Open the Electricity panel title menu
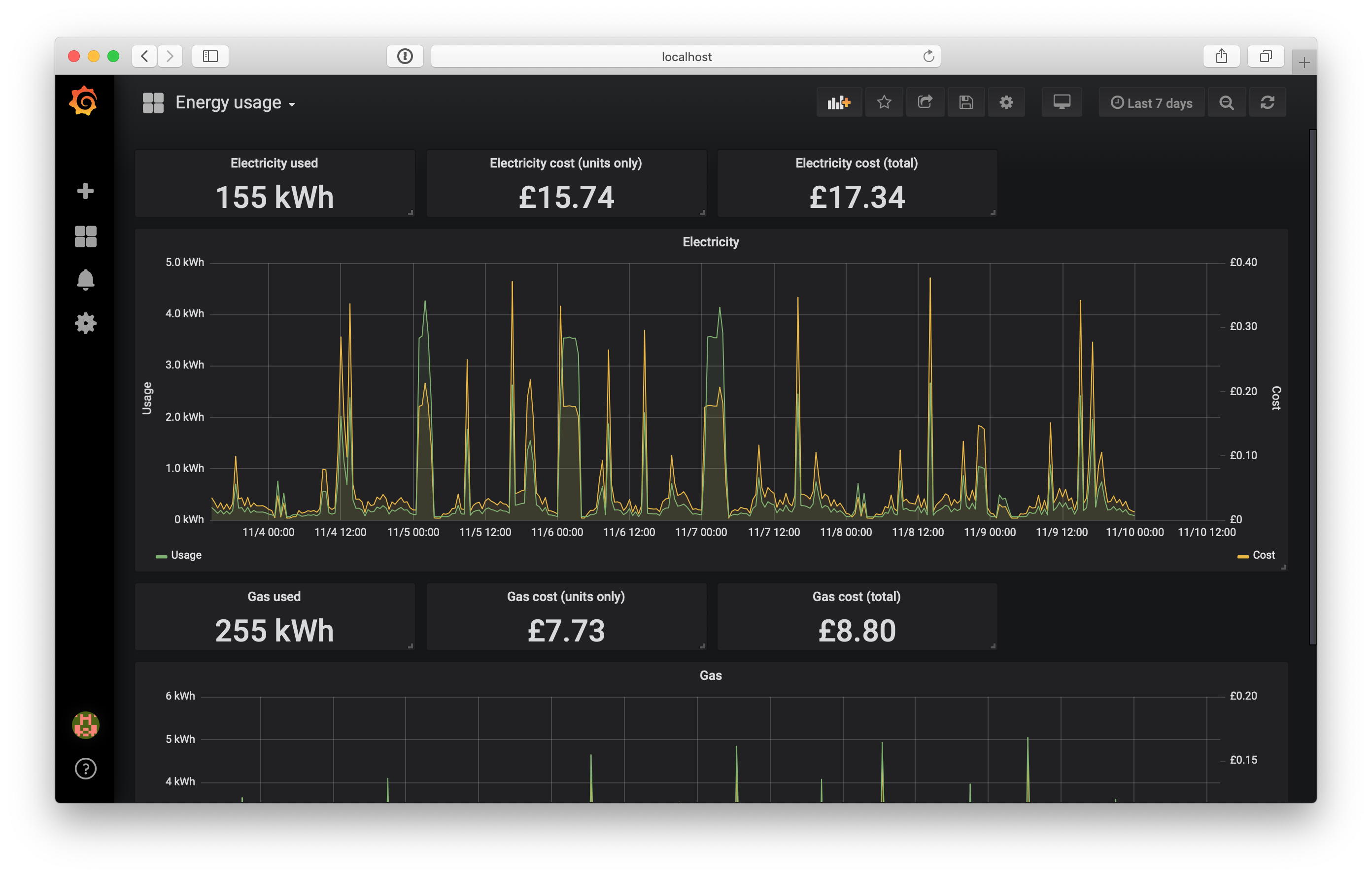 (711, 242)
